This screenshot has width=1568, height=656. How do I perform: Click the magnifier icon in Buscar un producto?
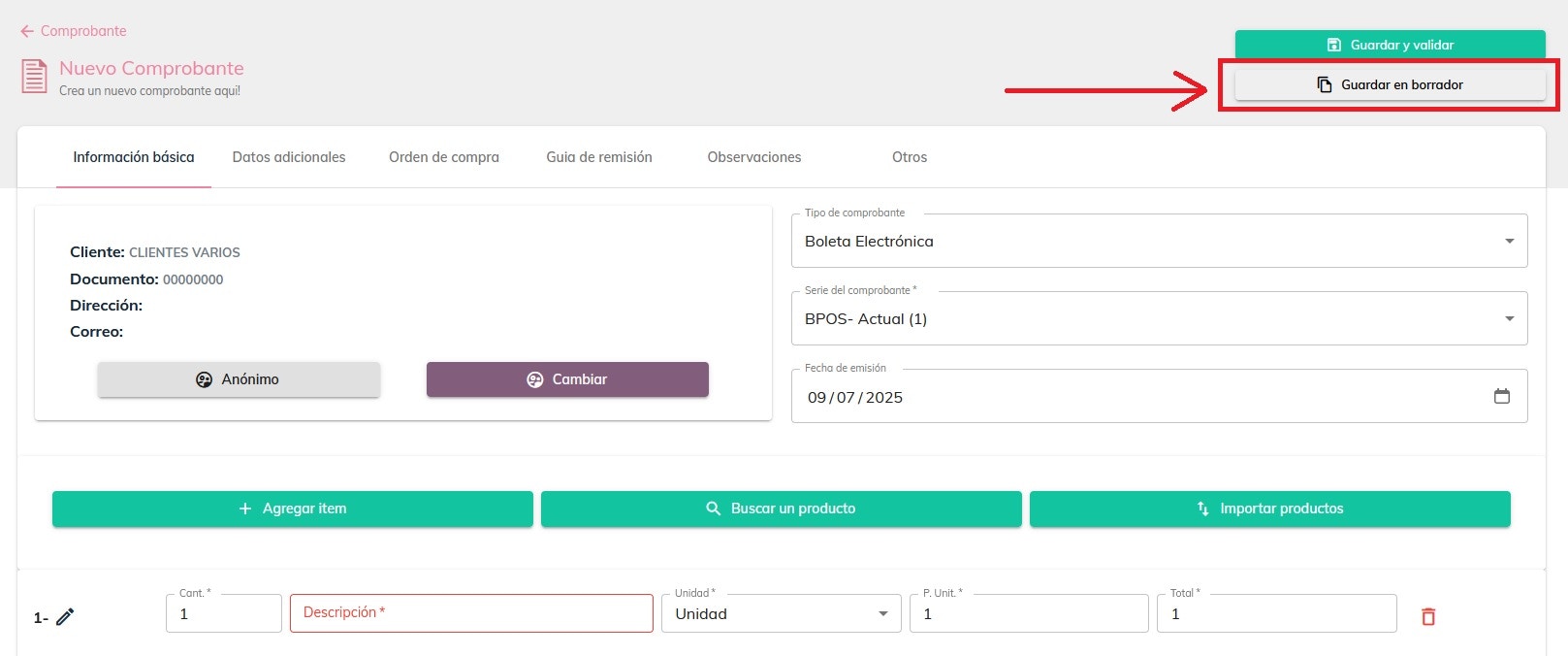coord(713,508)
